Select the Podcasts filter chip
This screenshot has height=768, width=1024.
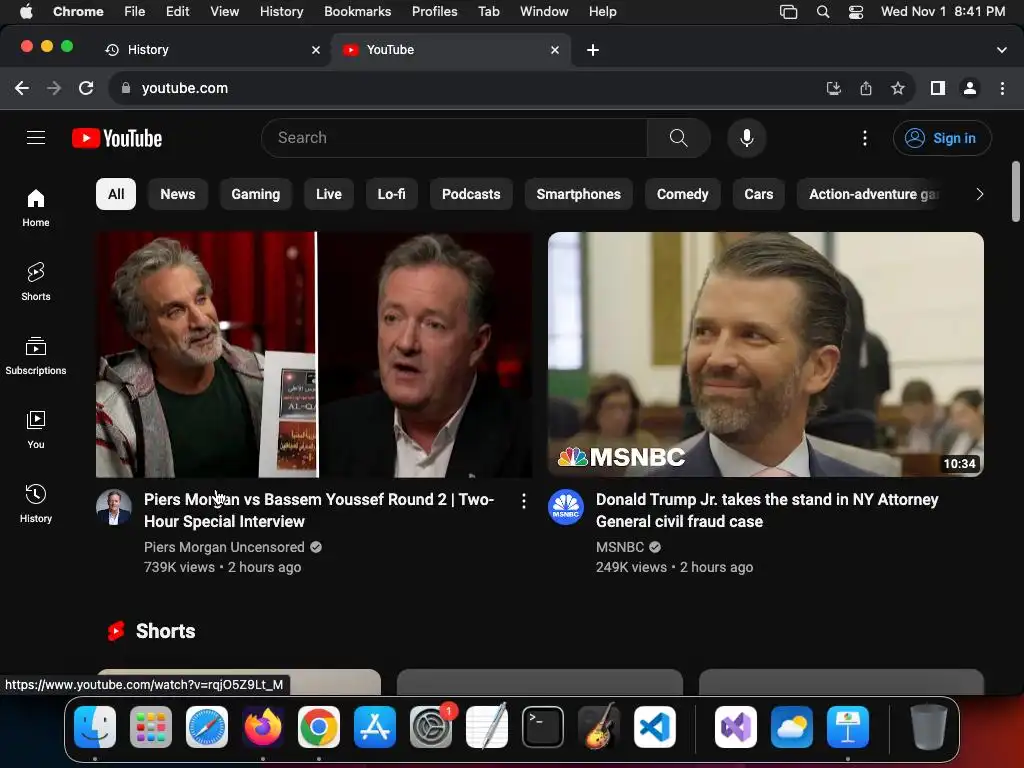tap(471, 194)
